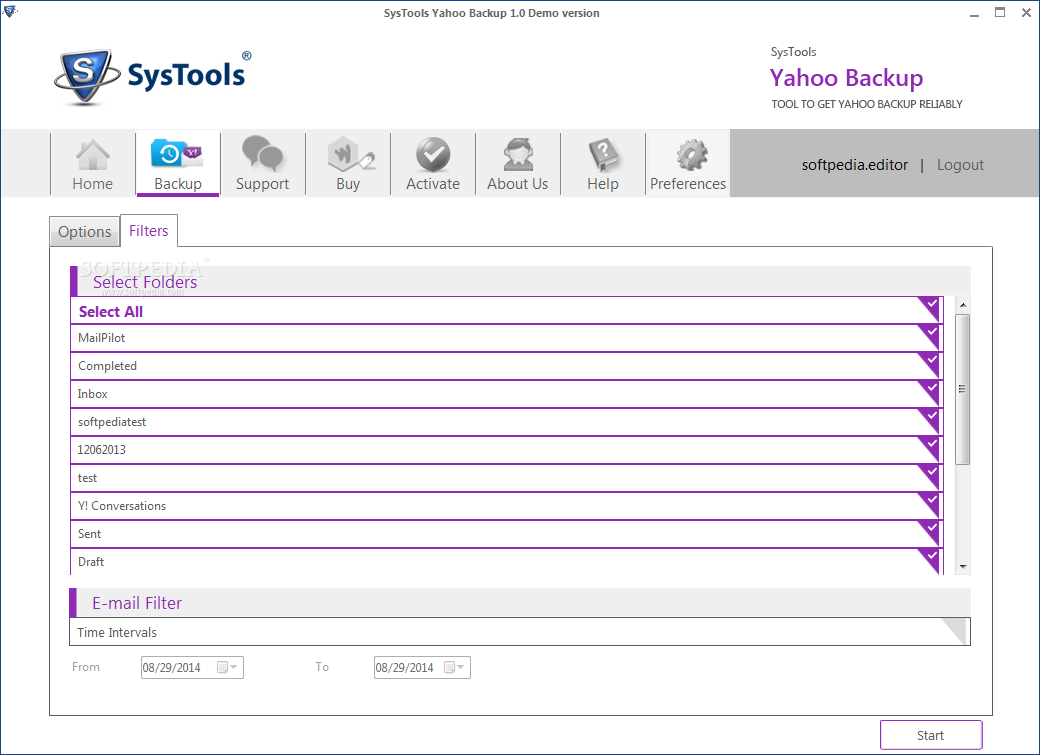Uncheck the Sent folder checkmark

931,531
